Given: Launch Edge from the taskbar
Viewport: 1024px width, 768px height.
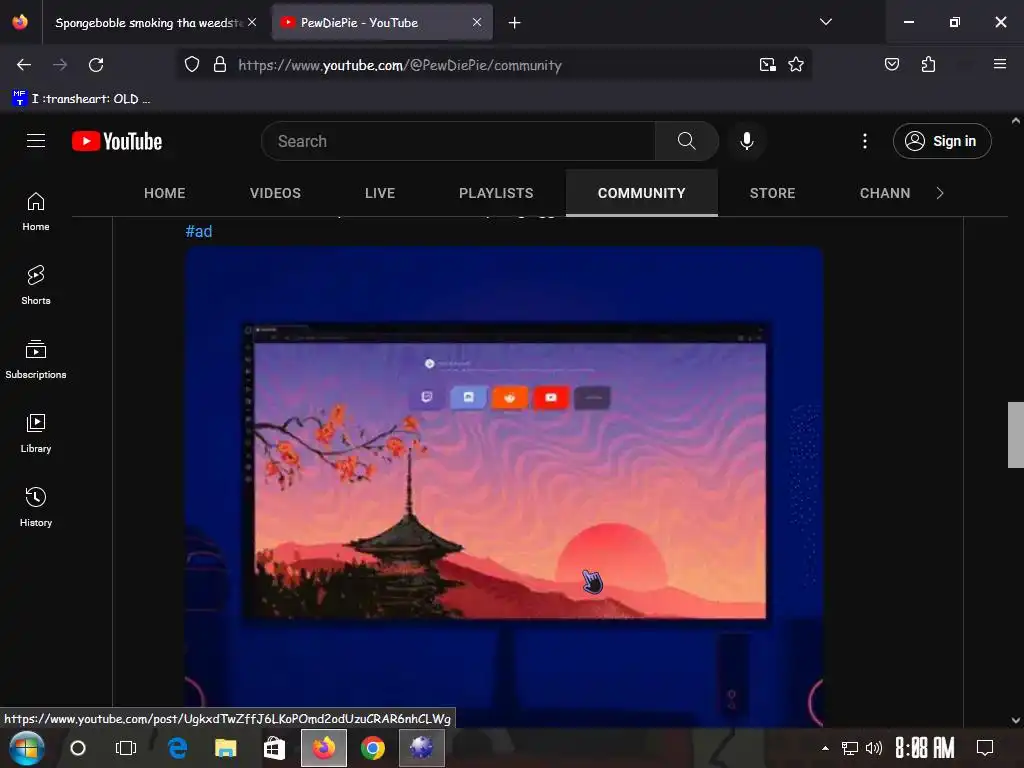Looking at the screenshot, I should point(177,748).
